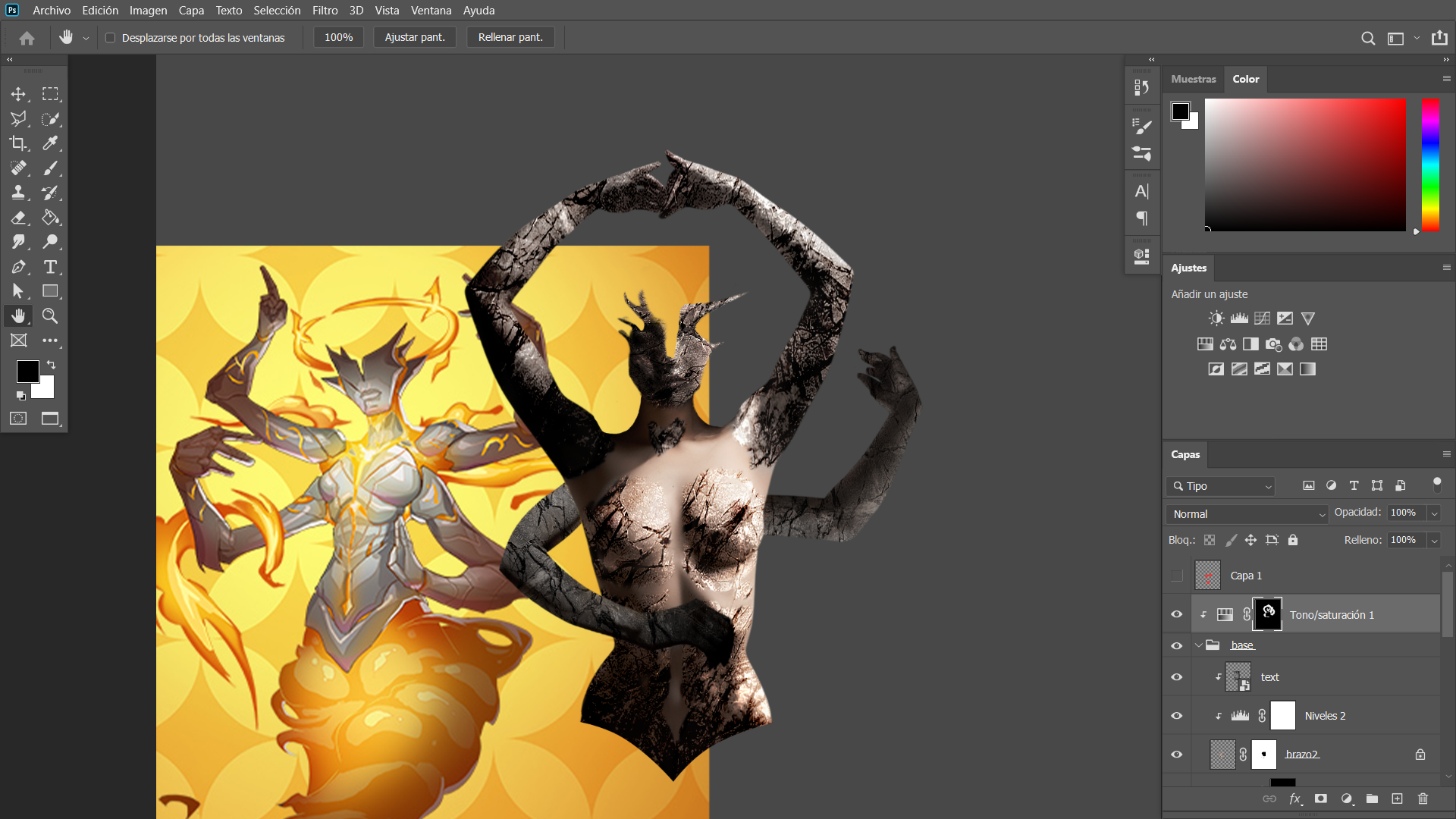Open the Filtro menu
The height and width of the screenshot is (819, 1456).
coord(325,11)
